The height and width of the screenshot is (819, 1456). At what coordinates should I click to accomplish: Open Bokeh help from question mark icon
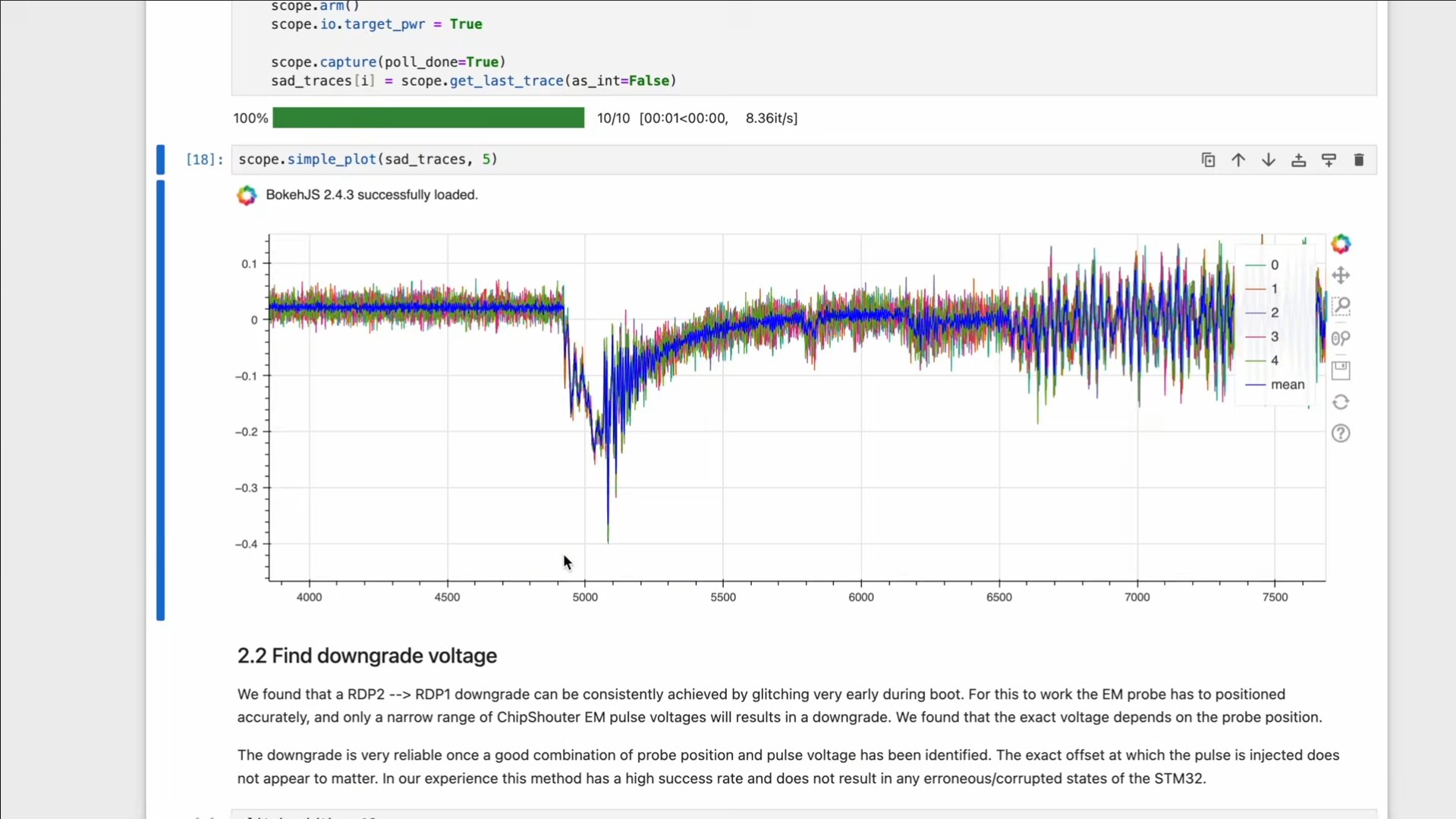1341,433
